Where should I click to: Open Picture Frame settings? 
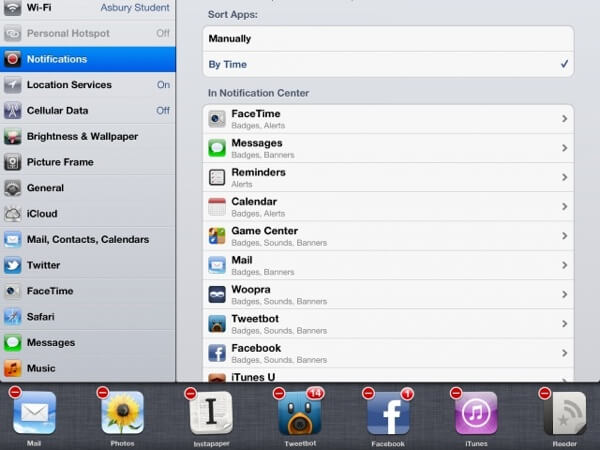point(88,162)
